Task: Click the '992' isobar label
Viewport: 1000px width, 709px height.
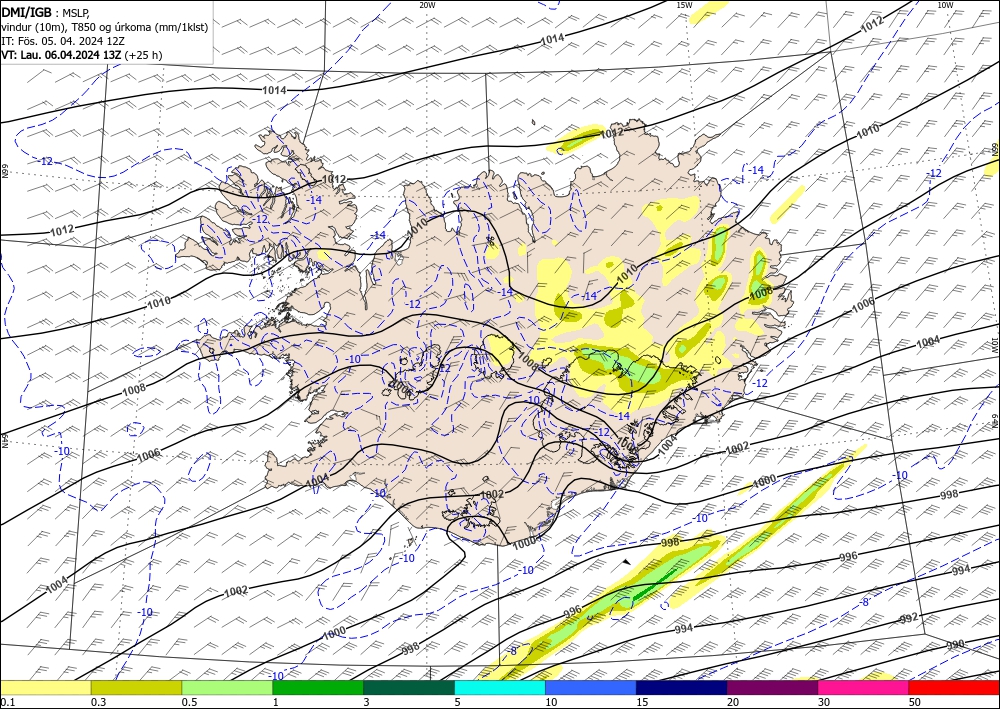Action: 909,617
